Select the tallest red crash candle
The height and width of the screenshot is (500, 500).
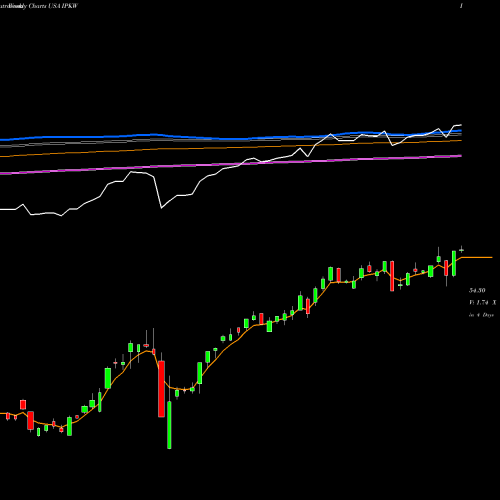coord(161,389)
